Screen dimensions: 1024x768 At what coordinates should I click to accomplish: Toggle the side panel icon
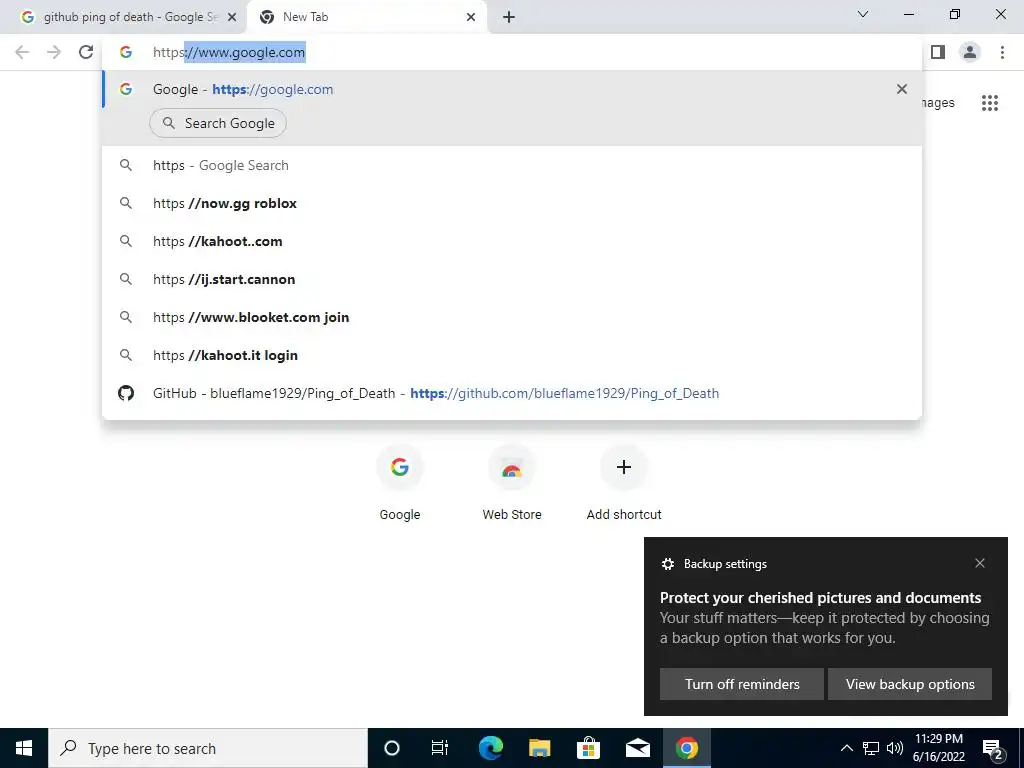point(938,52)
